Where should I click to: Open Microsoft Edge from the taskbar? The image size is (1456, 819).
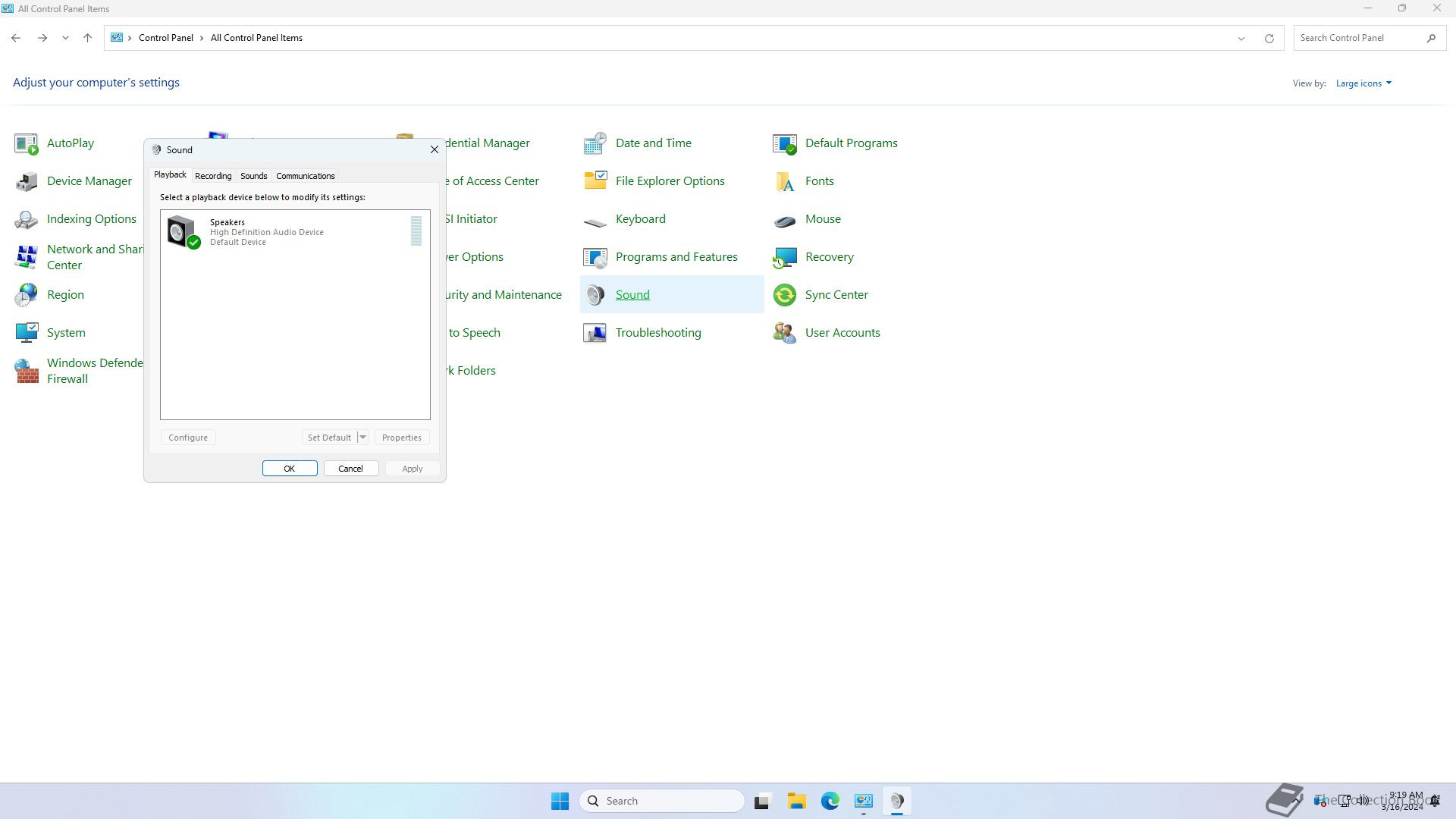pos(830,801)
